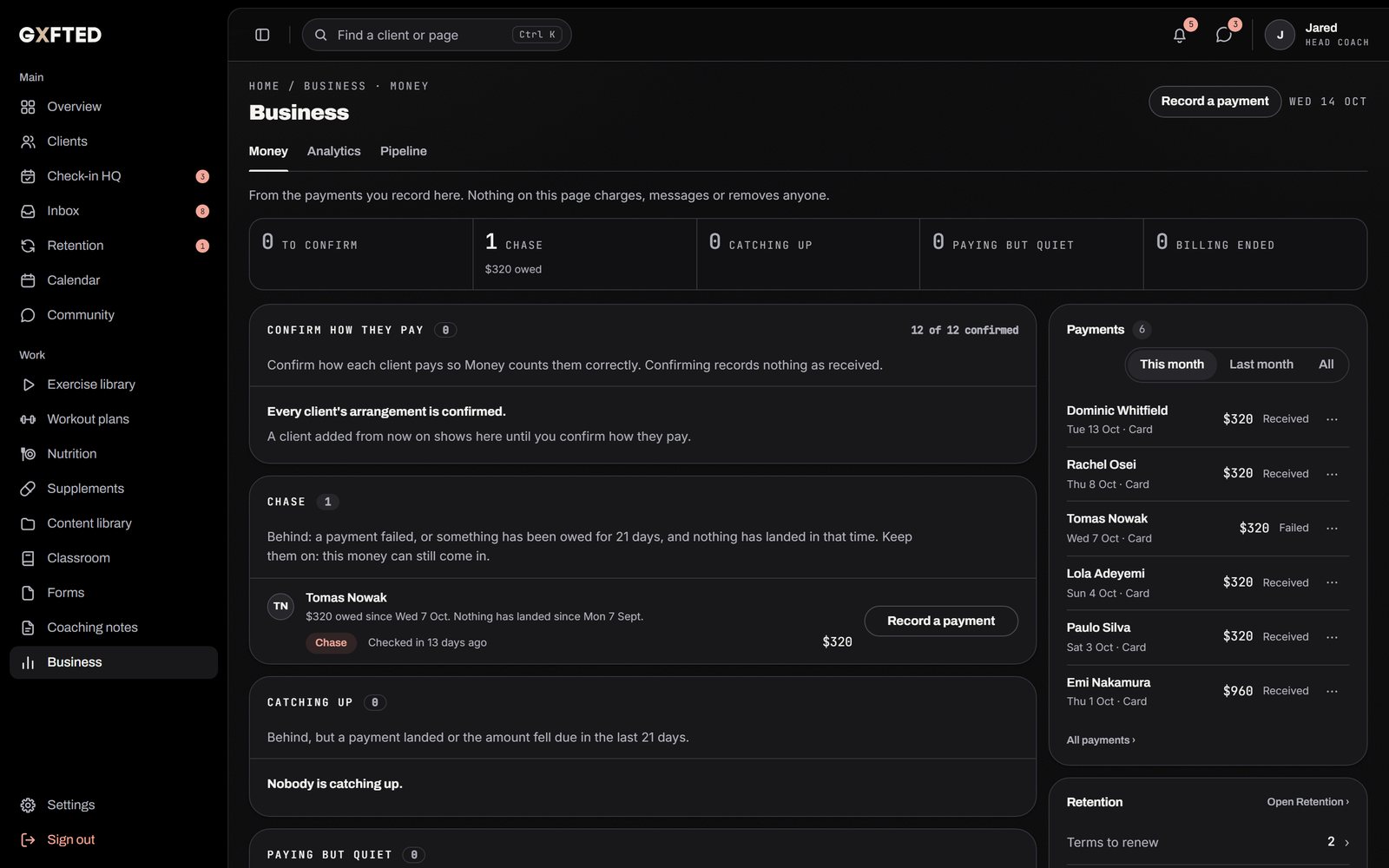This screenshot has width=1389, height=868.
Task: Click the Find a client or page search
Action: [437, 35]
